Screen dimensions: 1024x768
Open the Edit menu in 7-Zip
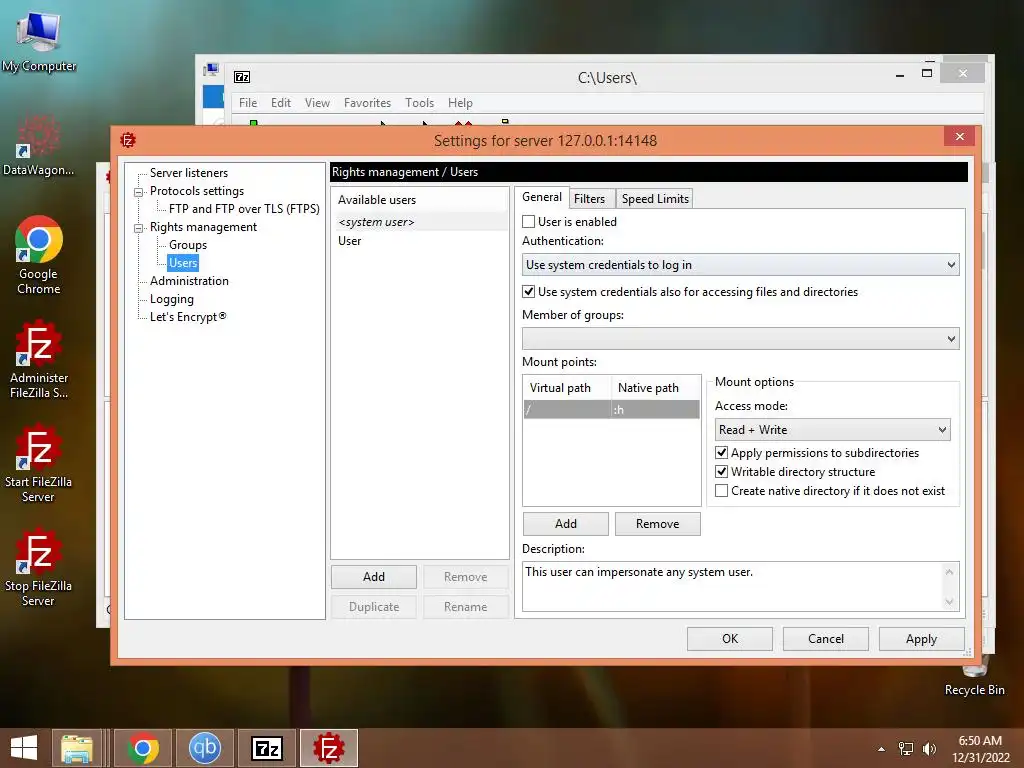(x=281, y=103)
